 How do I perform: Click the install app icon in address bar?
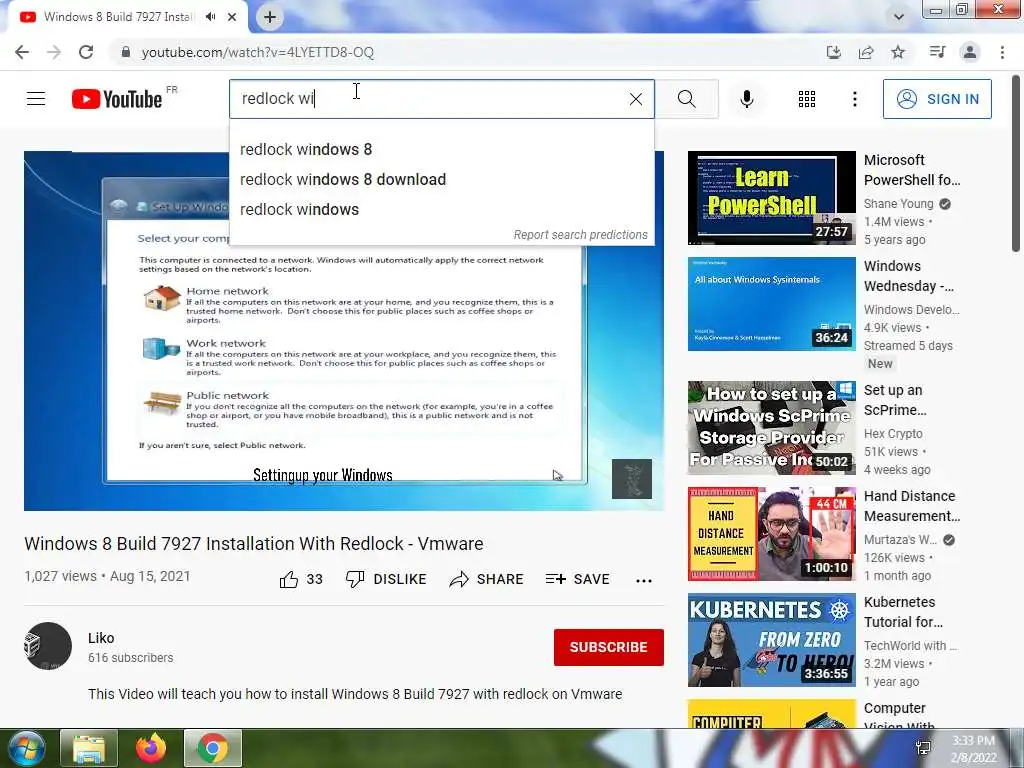(x=833, y=52)
